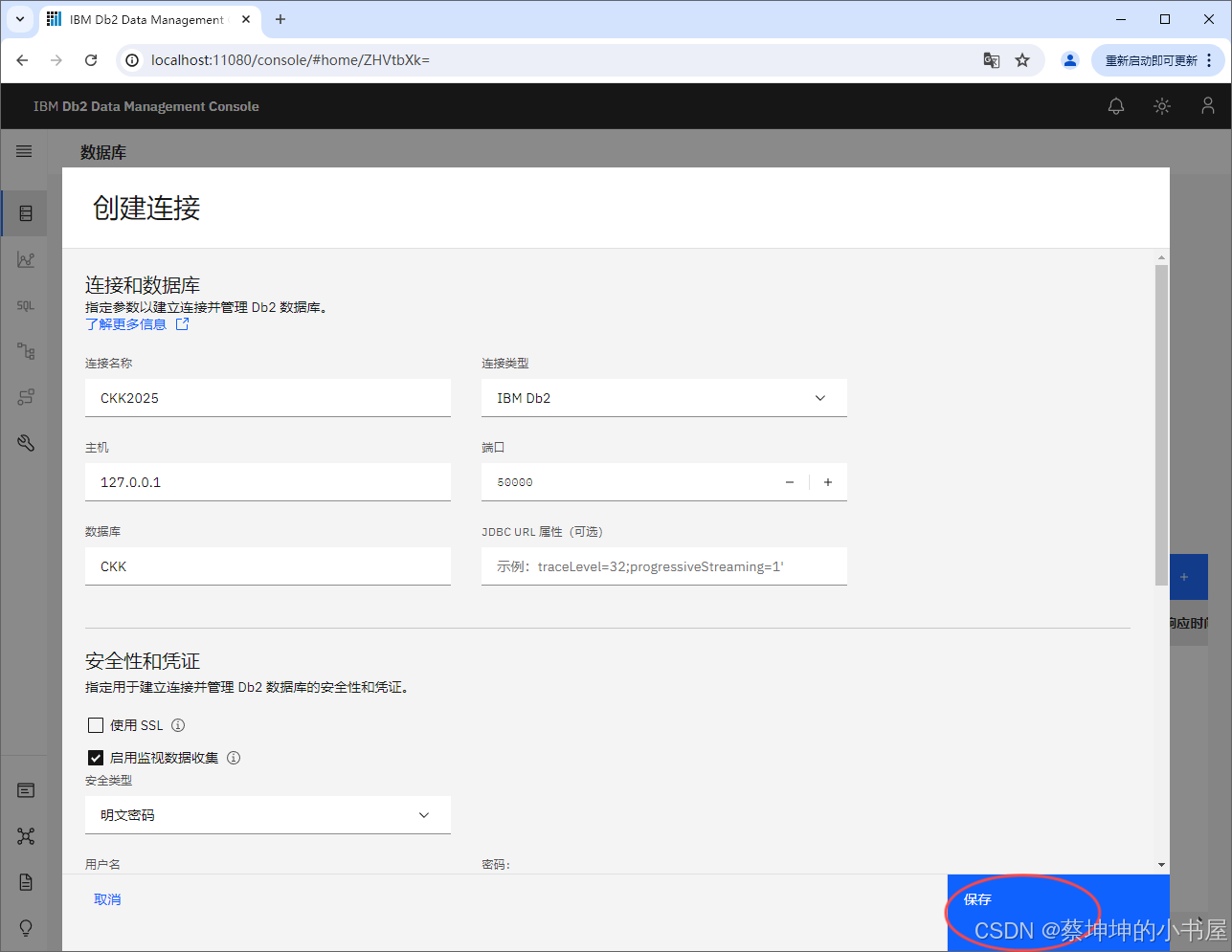Open the Monitoring charts sidebar icon
1232x952 pixels.
click(x=24, y=258)
